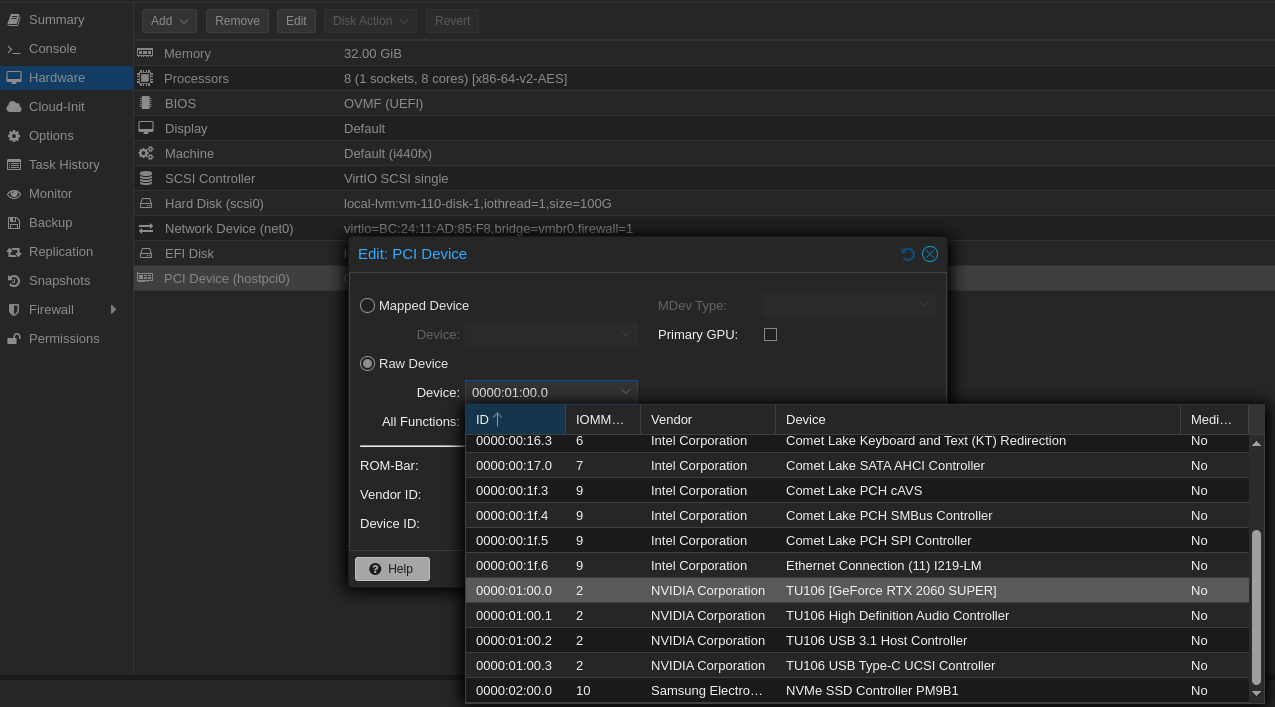Sort device list by Vendor column
Viewport: 1275px width, 707px height.
click(708, 420)
